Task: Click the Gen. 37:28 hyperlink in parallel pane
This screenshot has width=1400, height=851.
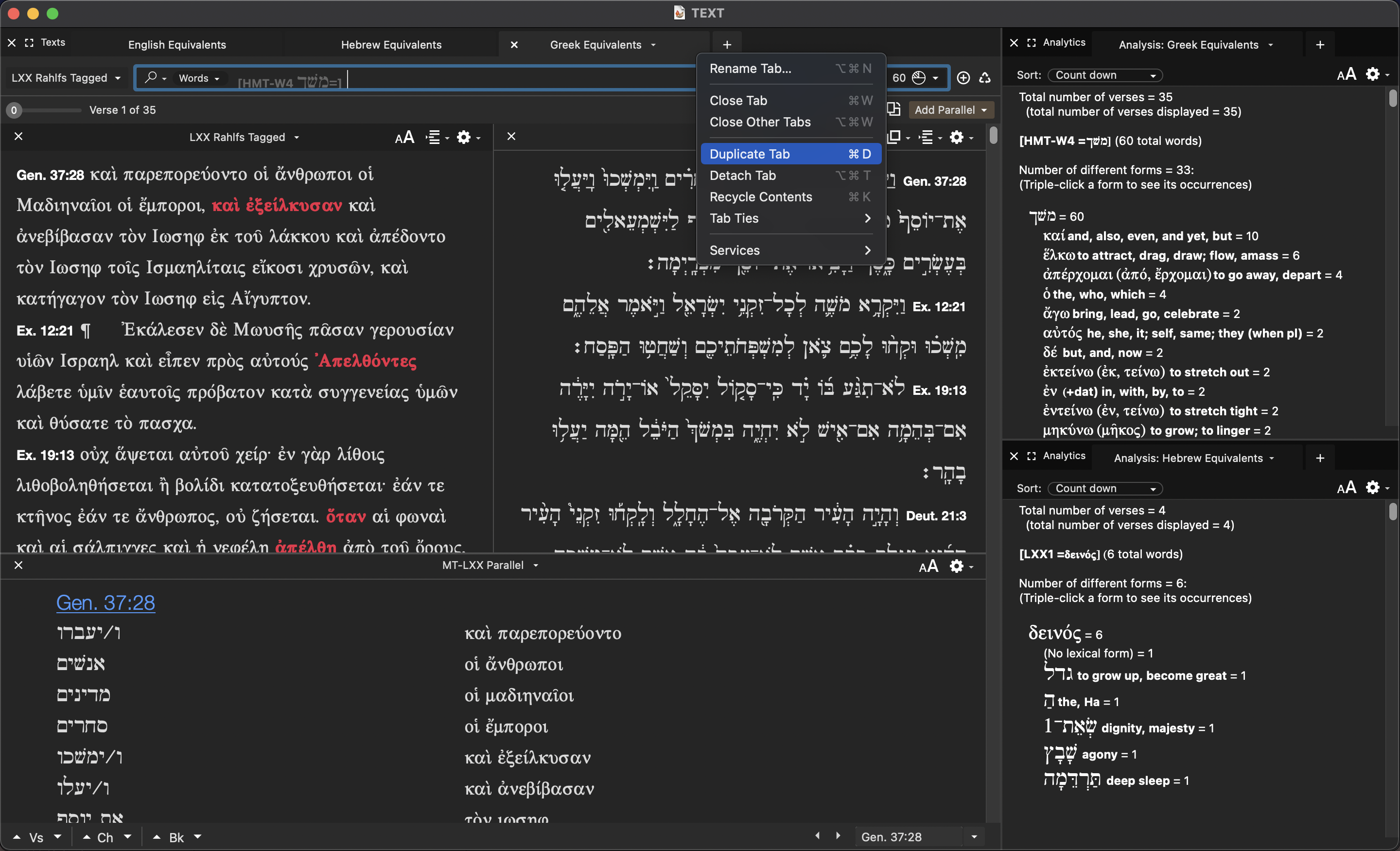Action: coord(105,602)
